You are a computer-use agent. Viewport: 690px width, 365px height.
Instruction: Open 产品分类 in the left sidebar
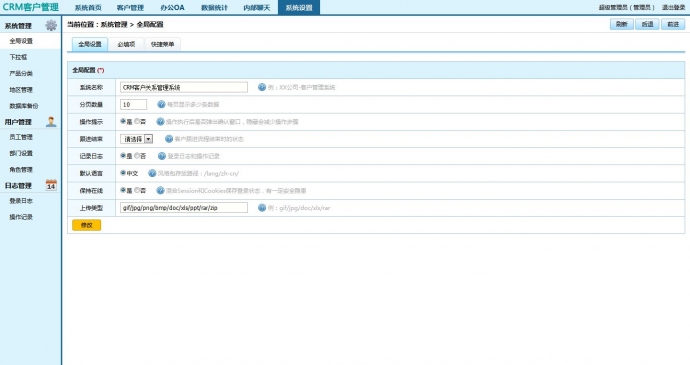tap(21, 74)
